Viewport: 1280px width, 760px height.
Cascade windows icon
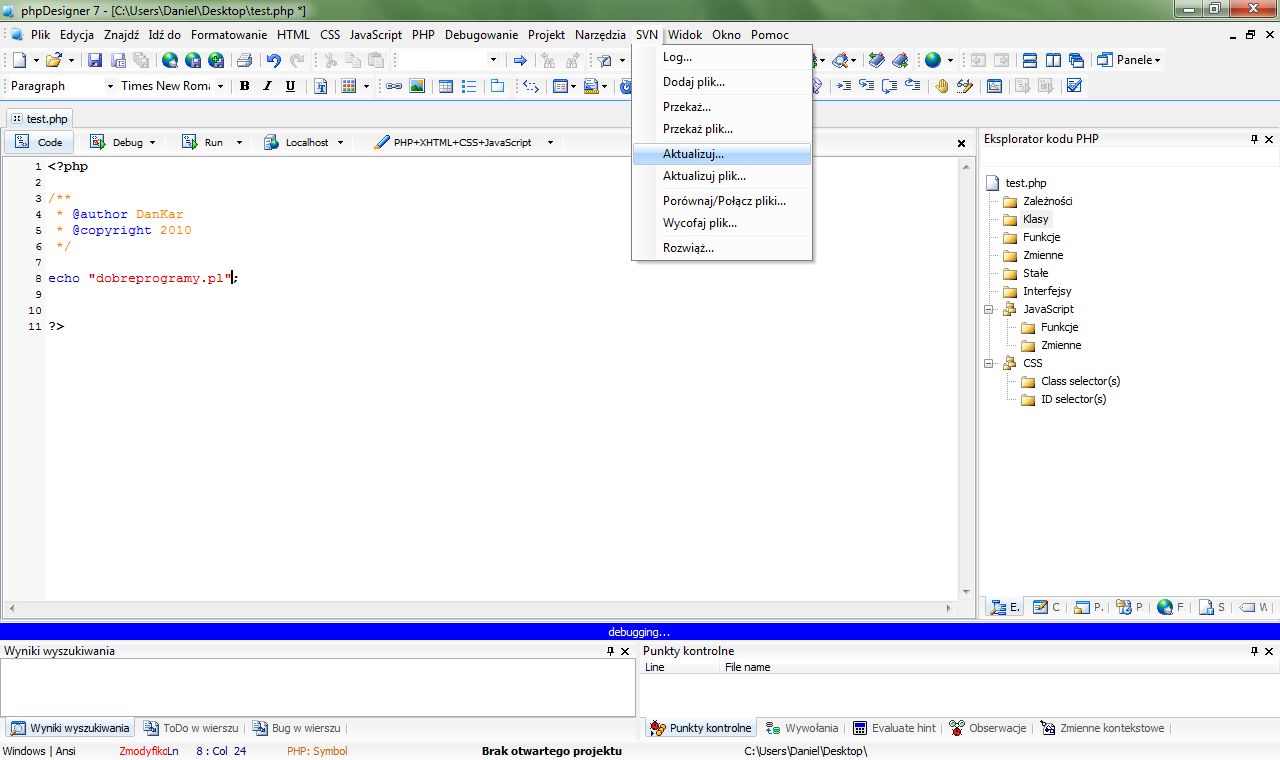1077,60
